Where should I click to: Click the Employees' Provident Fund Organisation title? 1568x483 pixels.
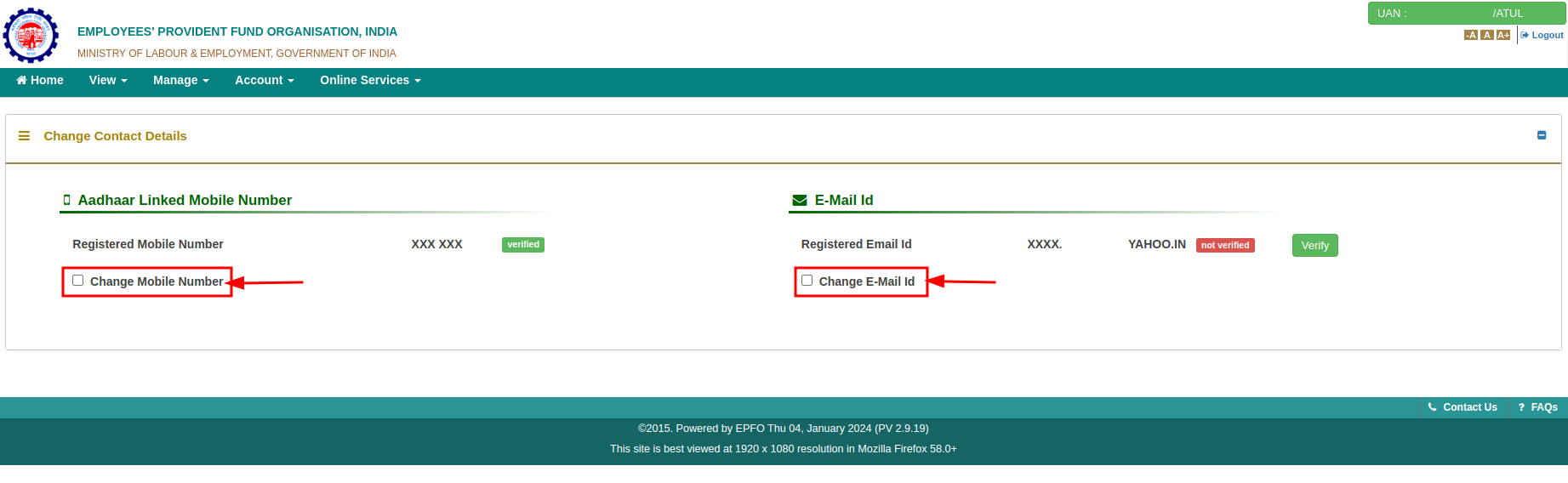click(237, 31)
